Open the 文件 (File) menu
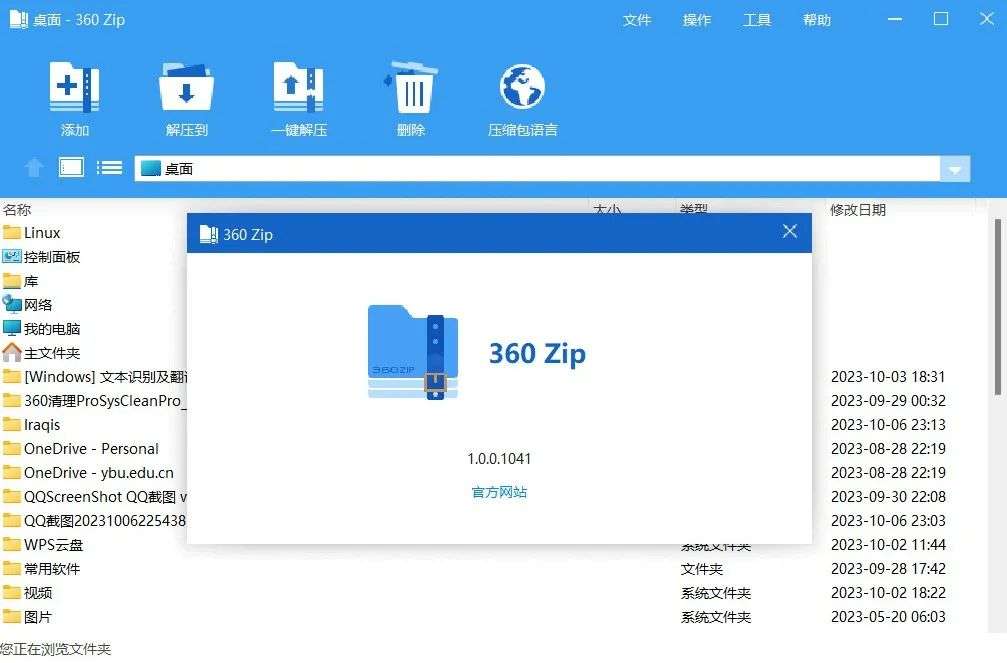The height and width of the screenshot is (663, 1007). point(637,19)
